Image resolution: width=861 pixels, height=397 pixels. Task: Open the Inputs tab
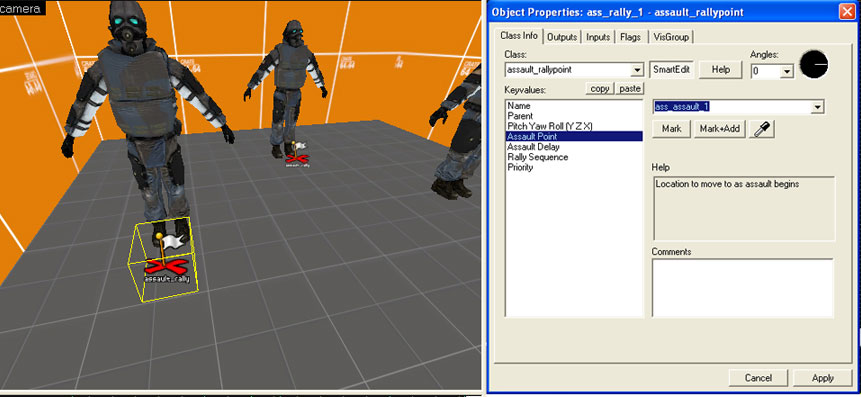click(598, 37)
